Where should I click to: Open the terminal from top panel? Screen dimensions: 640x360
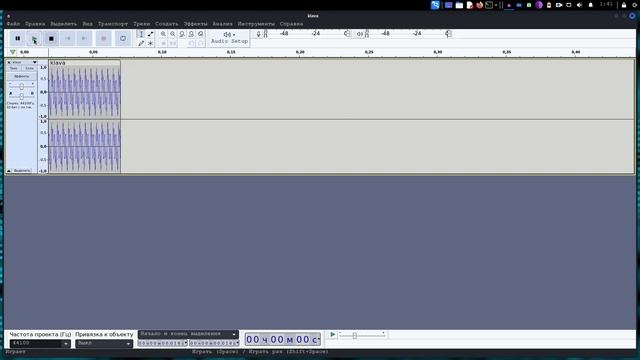pos(489,5)
